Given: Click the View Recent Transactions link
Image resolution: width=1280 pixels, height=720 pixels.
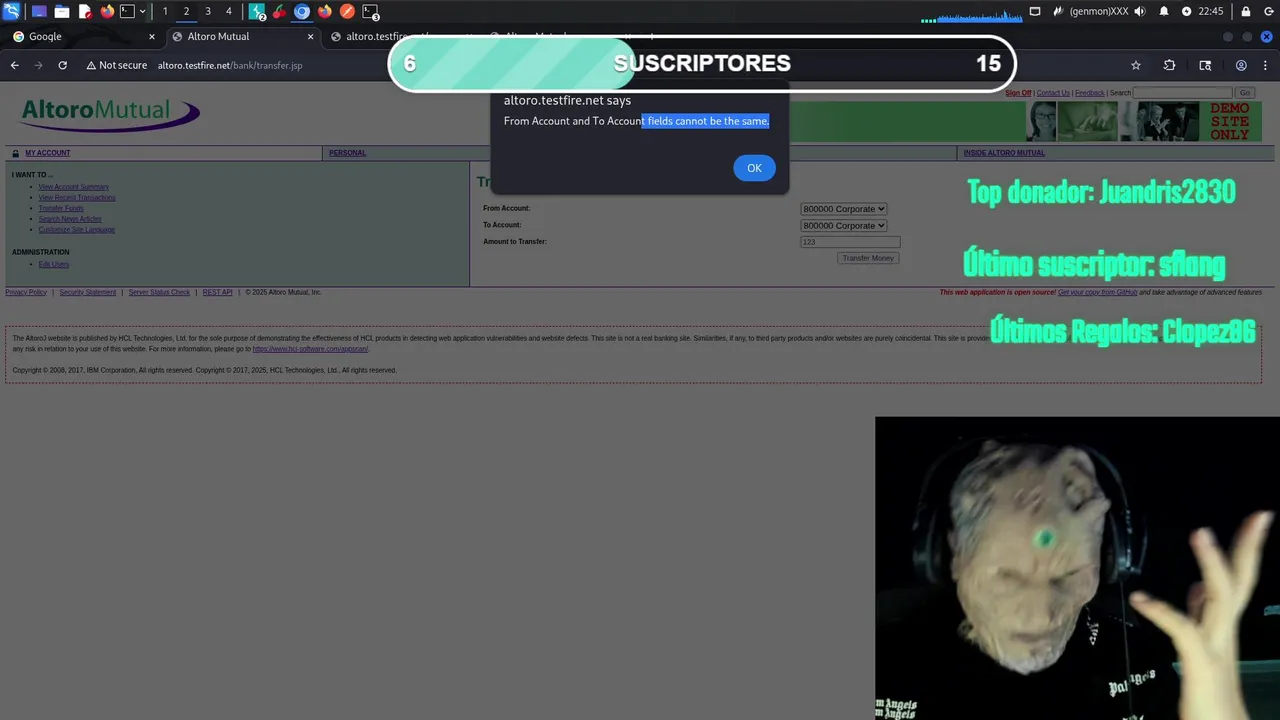Looking at the screenshot, I should point(77,198).
